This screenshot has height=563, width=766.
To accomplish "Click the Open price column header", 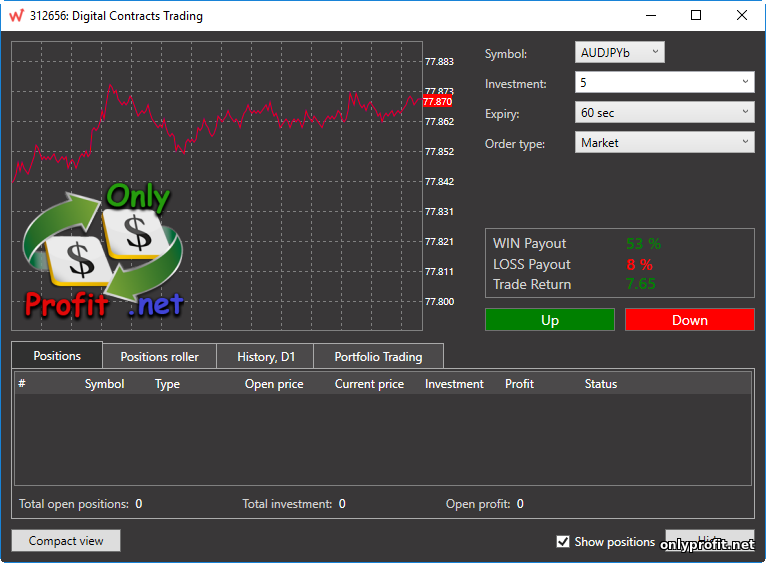I will (274, 384).
